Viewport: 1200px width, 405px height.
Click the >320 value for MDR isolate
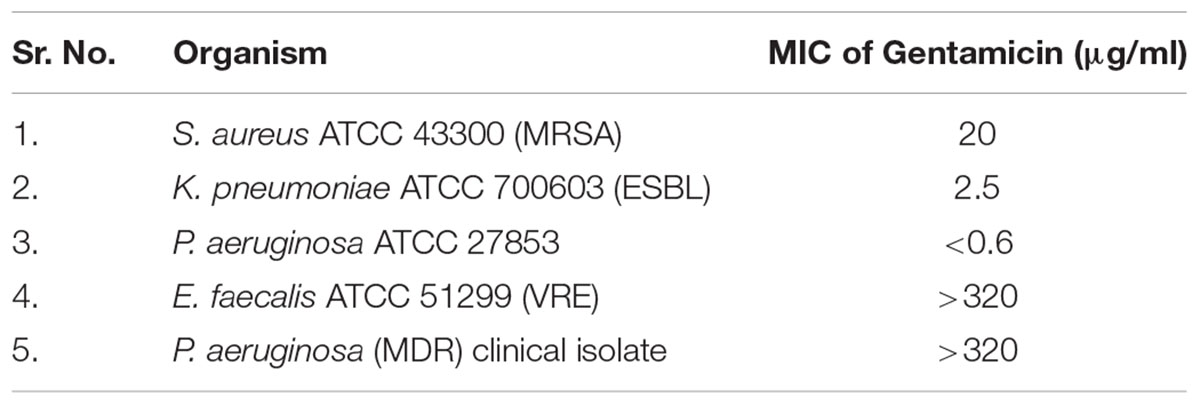tap(976, 351)
